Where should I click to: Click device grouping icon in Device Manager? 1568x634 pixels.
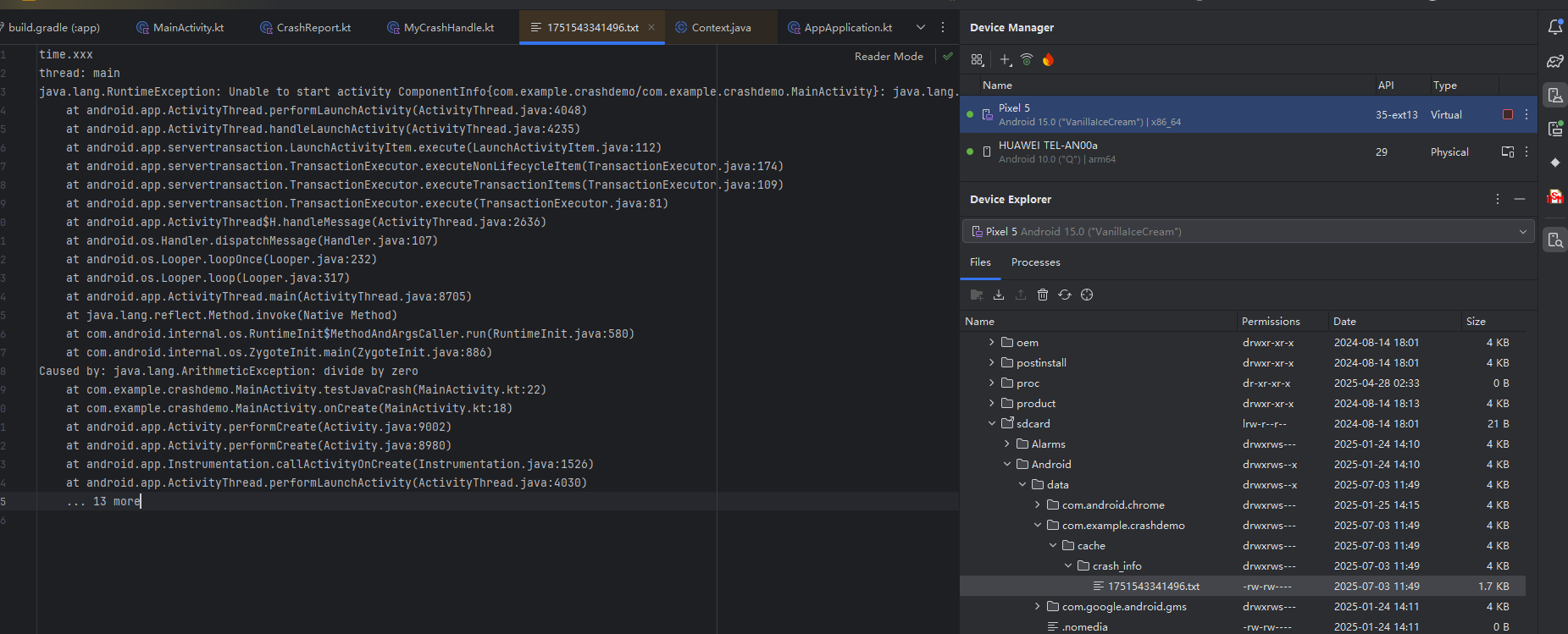978,59
